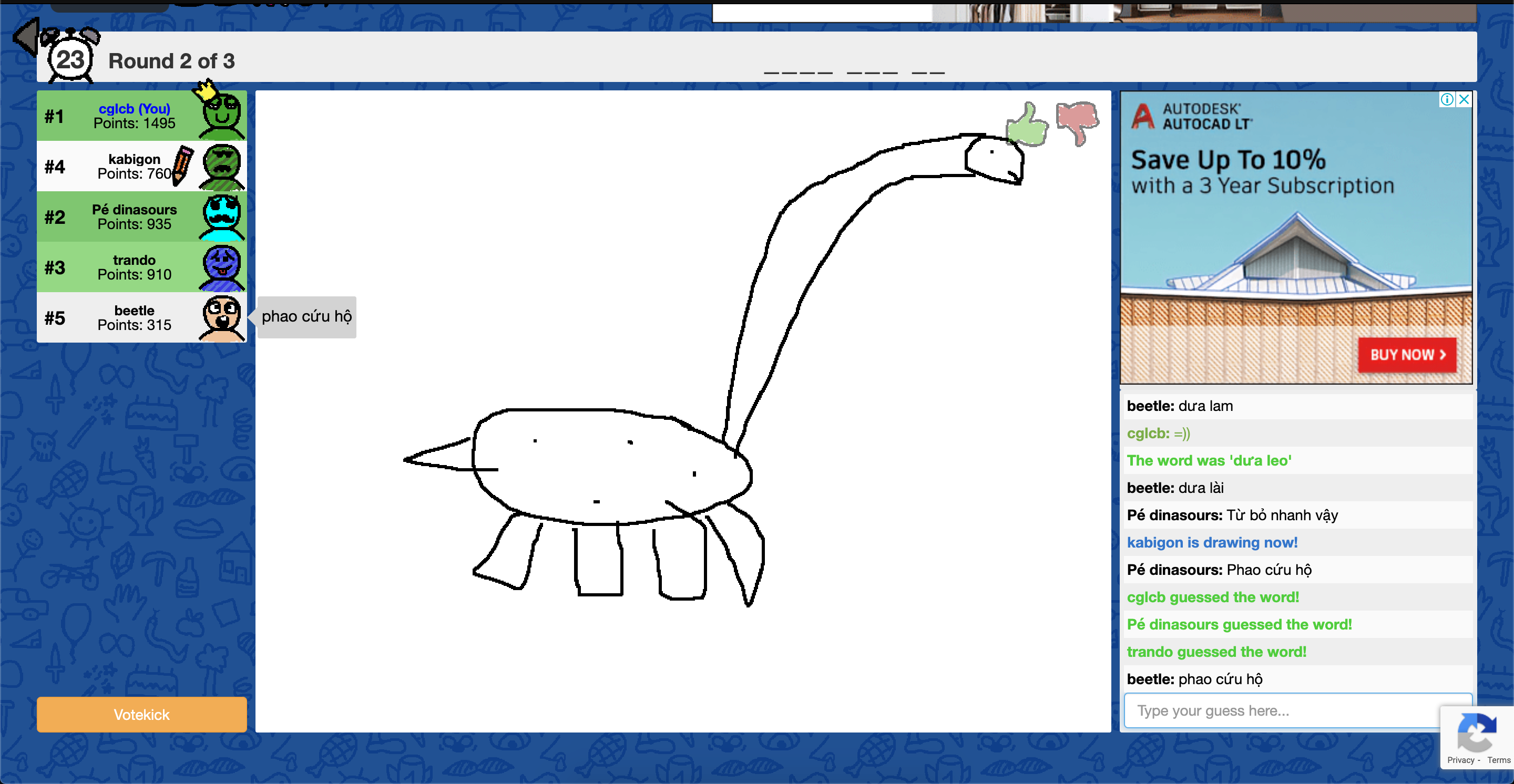Click the drawing pencil icon beside kabigon
Image resolution: width=1514 pixels, height=784 pixels.
click(x=183, y=165)
